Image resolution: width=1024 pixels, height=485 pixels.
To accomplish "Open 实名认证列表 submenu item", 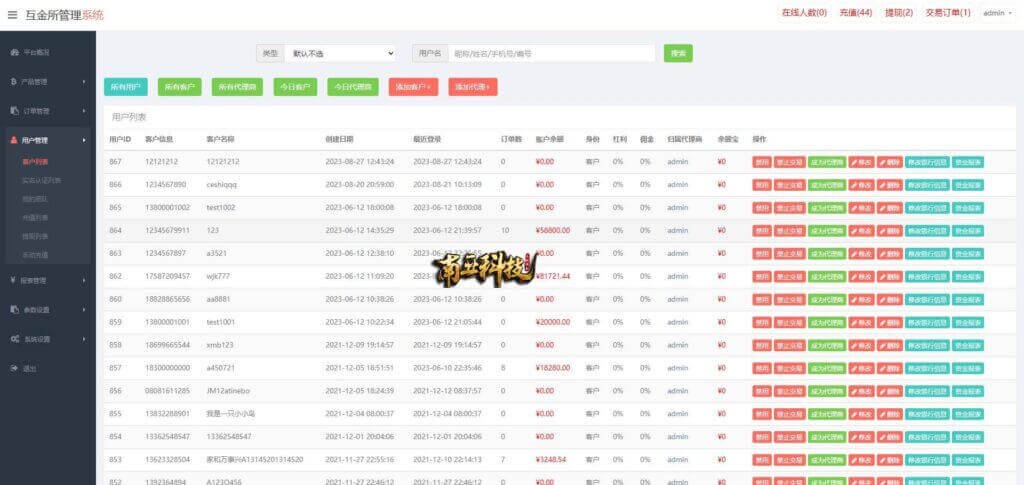I will pos(41,180).
